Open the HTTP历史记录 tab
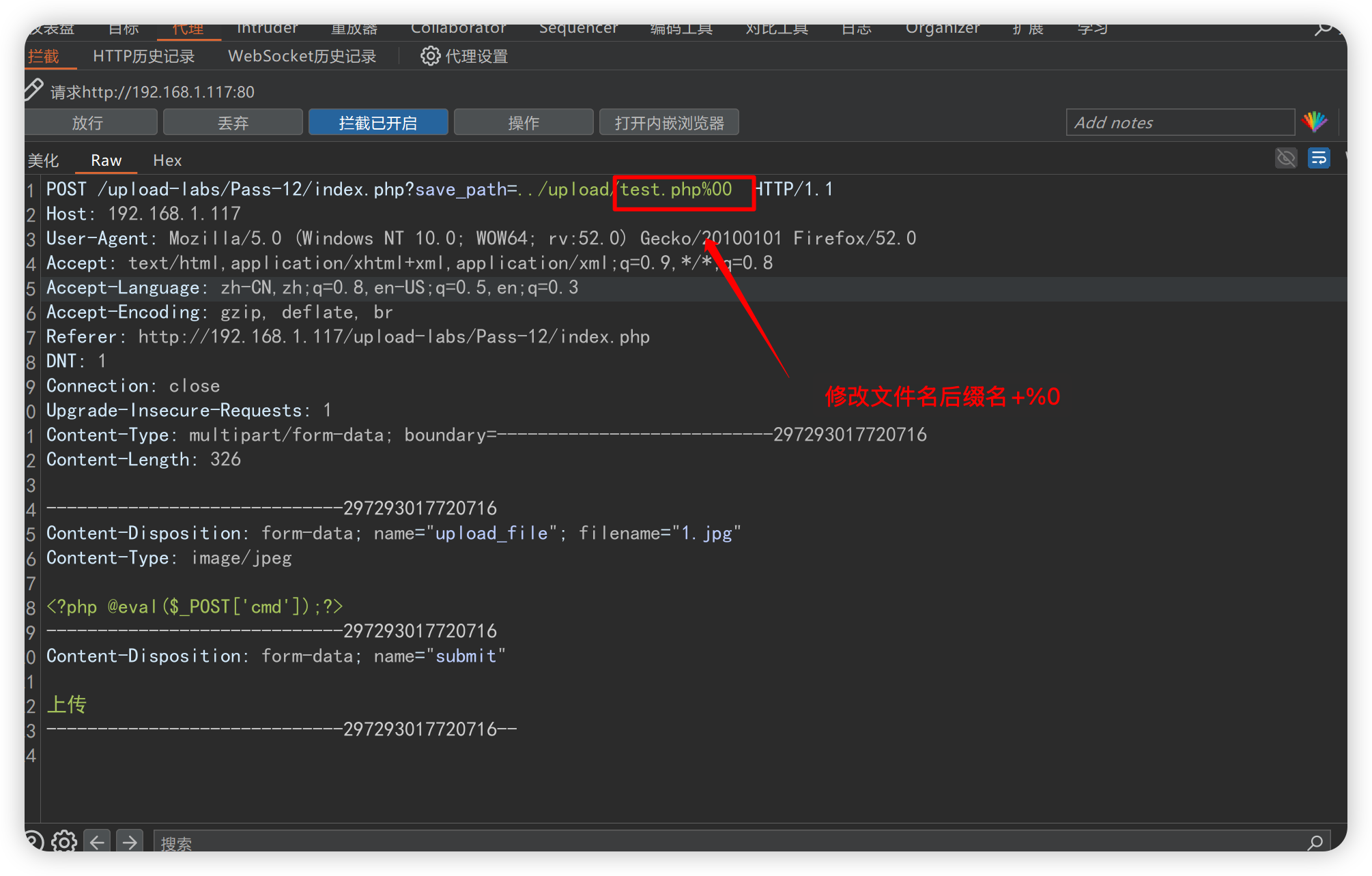Image resolution: width=1372 pixels, height=876 pixels. (143, 57)
